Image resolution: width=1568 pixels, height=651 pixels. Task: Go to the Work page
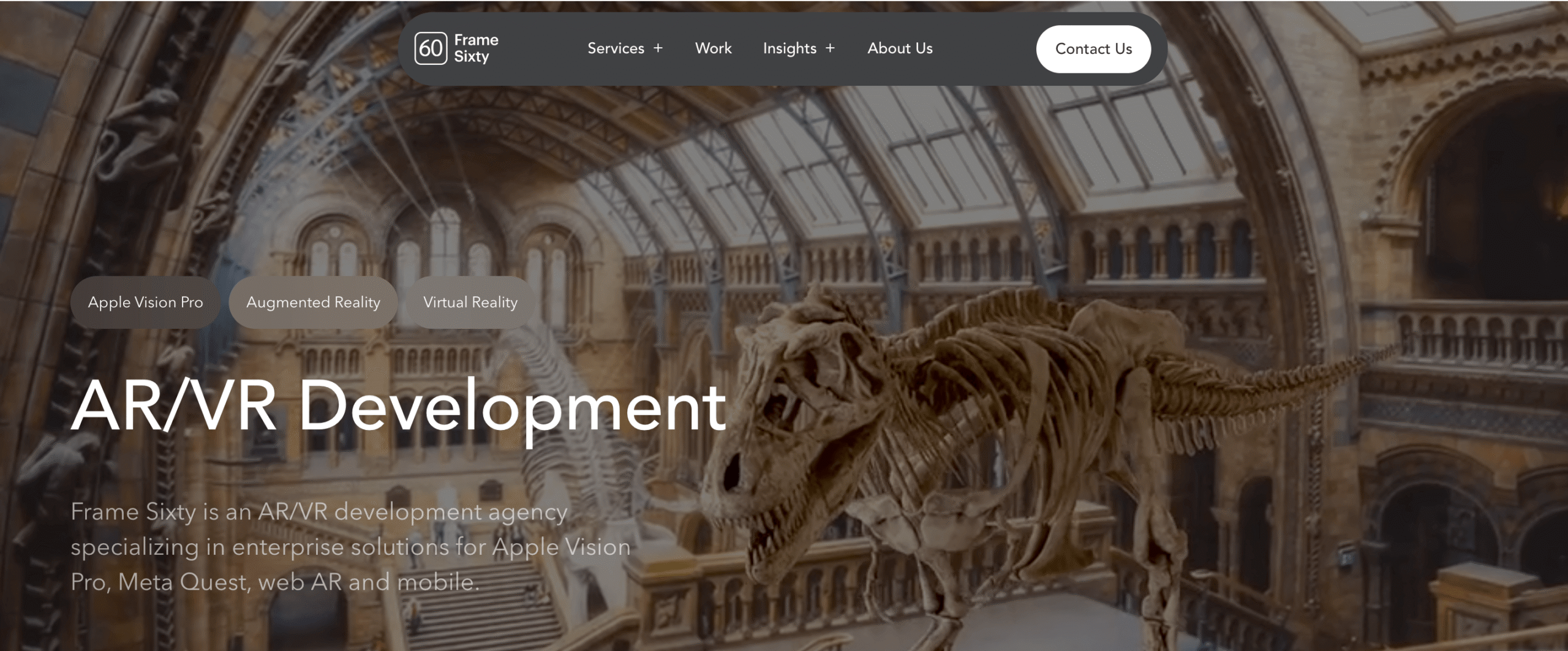(x=713, y=48)
